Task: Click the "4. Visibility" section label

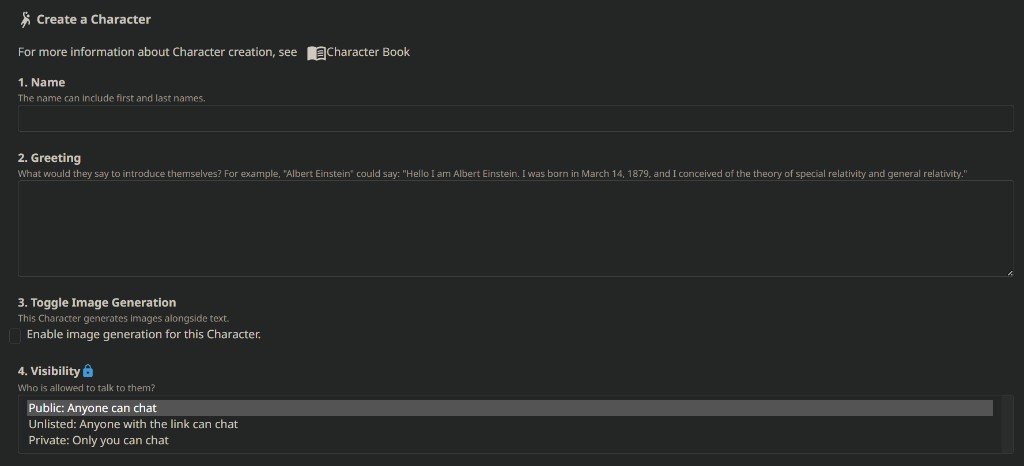Action: (49, 371)
